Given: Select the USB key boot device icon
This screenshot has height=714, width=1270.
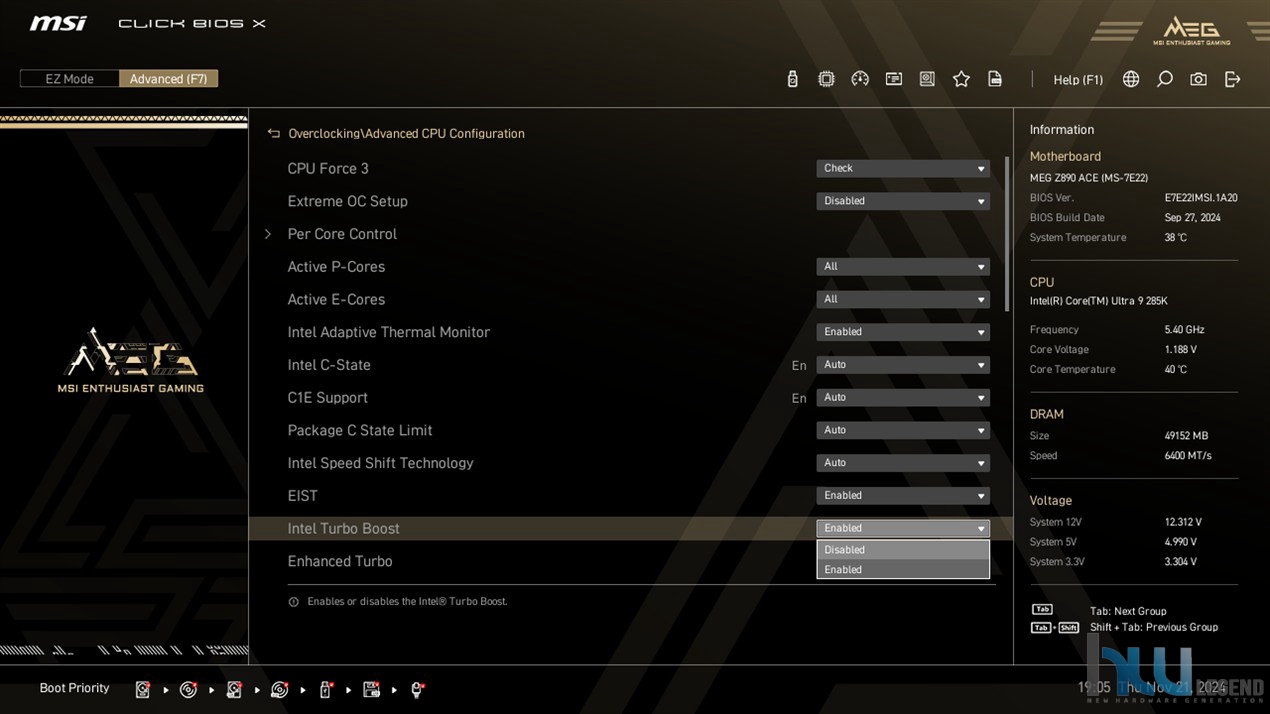Looking at the screenshot, I should pyautogui.click(x=325, y=689).
